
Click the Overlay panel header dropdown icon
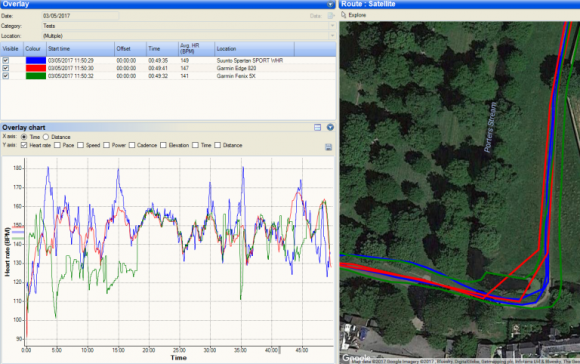[x=330, y=4]
